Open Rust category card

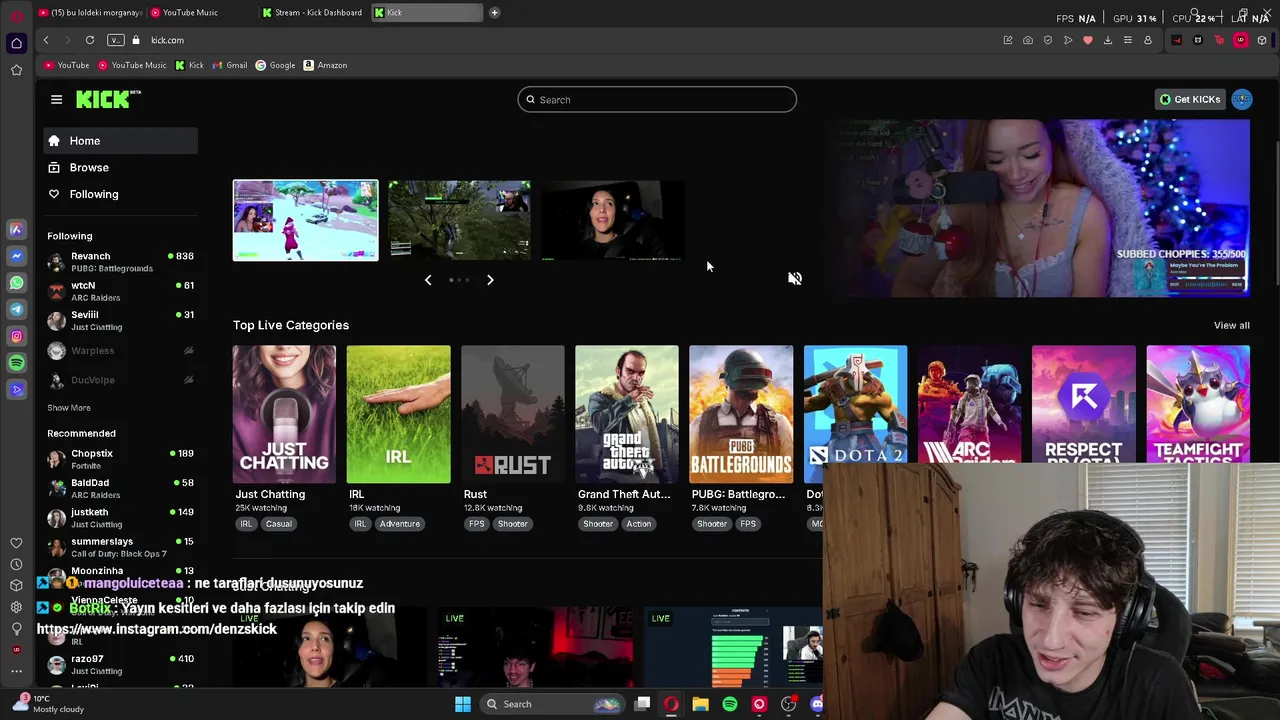[513, 414]
